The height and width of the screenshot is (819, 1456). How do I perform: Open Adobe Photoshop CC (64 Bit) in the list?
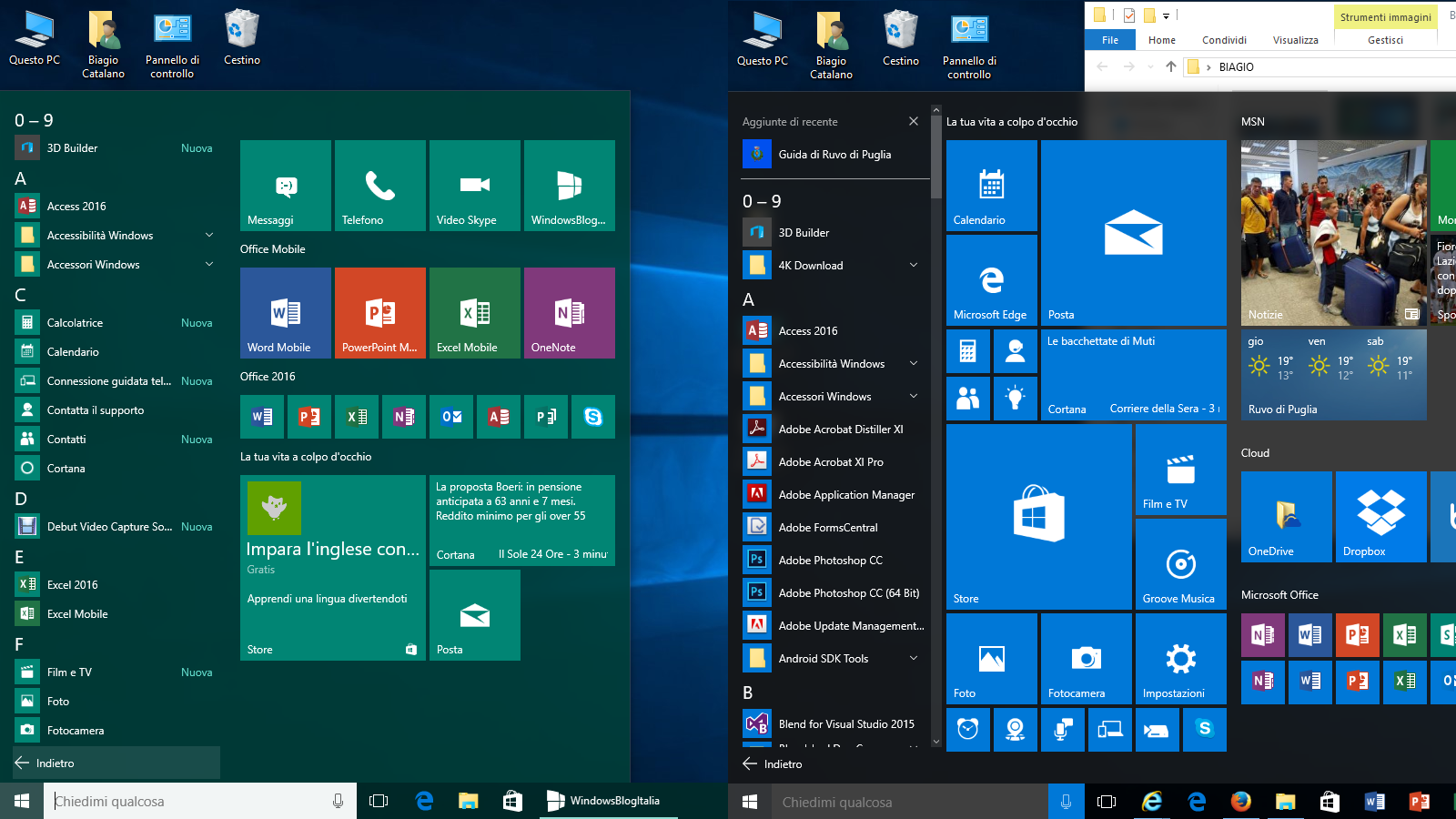[836, 593]
